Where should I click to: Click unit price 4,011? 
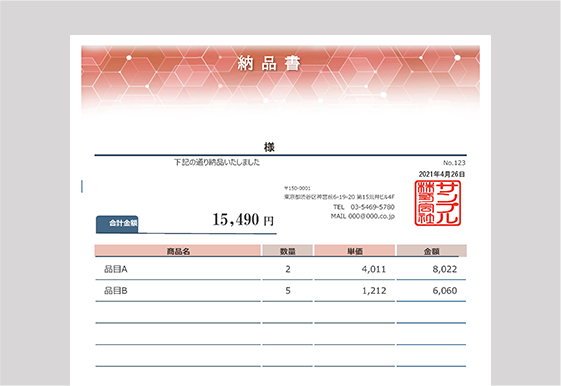coord(374,269)
